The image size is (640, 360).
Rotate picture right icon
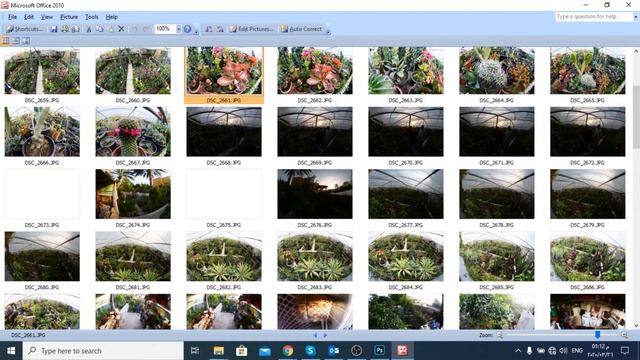(220, 29)
